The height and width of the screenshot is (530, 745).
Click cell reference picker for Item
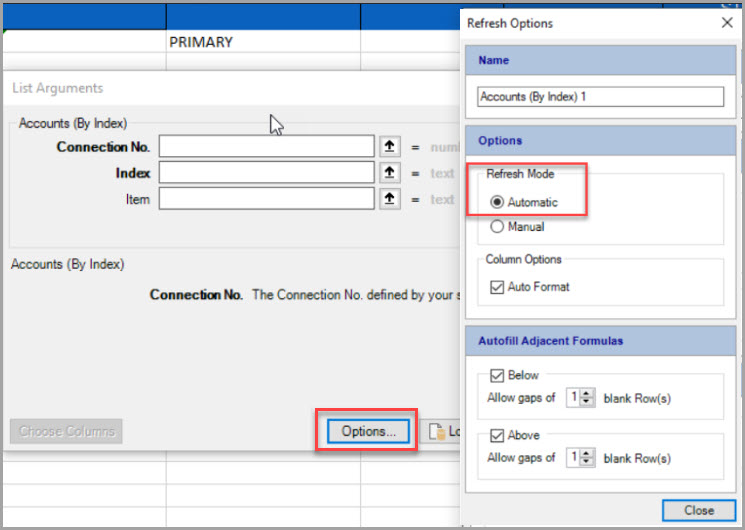point(391,199)
